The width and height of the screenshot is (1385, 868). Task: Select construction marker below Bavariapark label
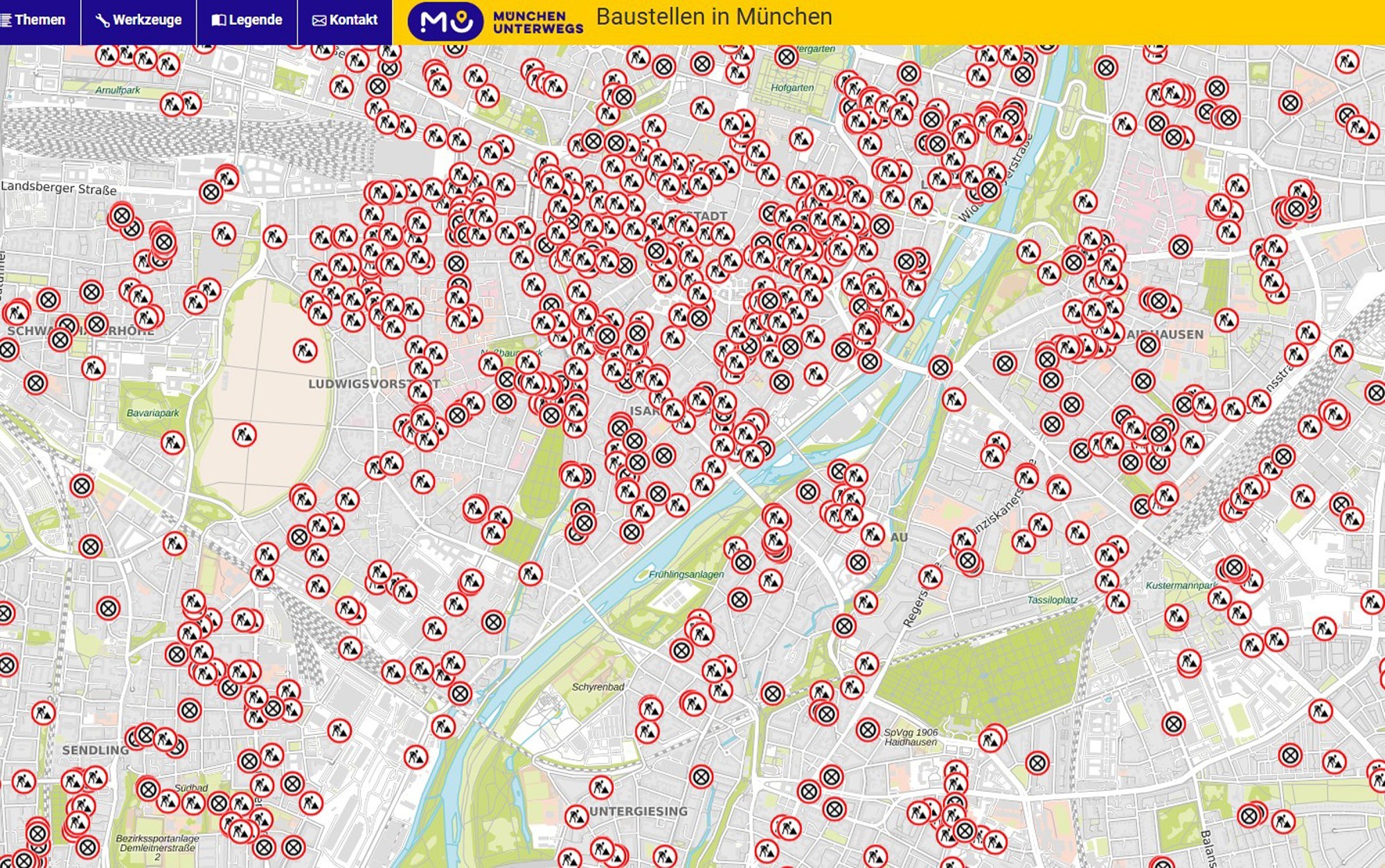[173, 442]
